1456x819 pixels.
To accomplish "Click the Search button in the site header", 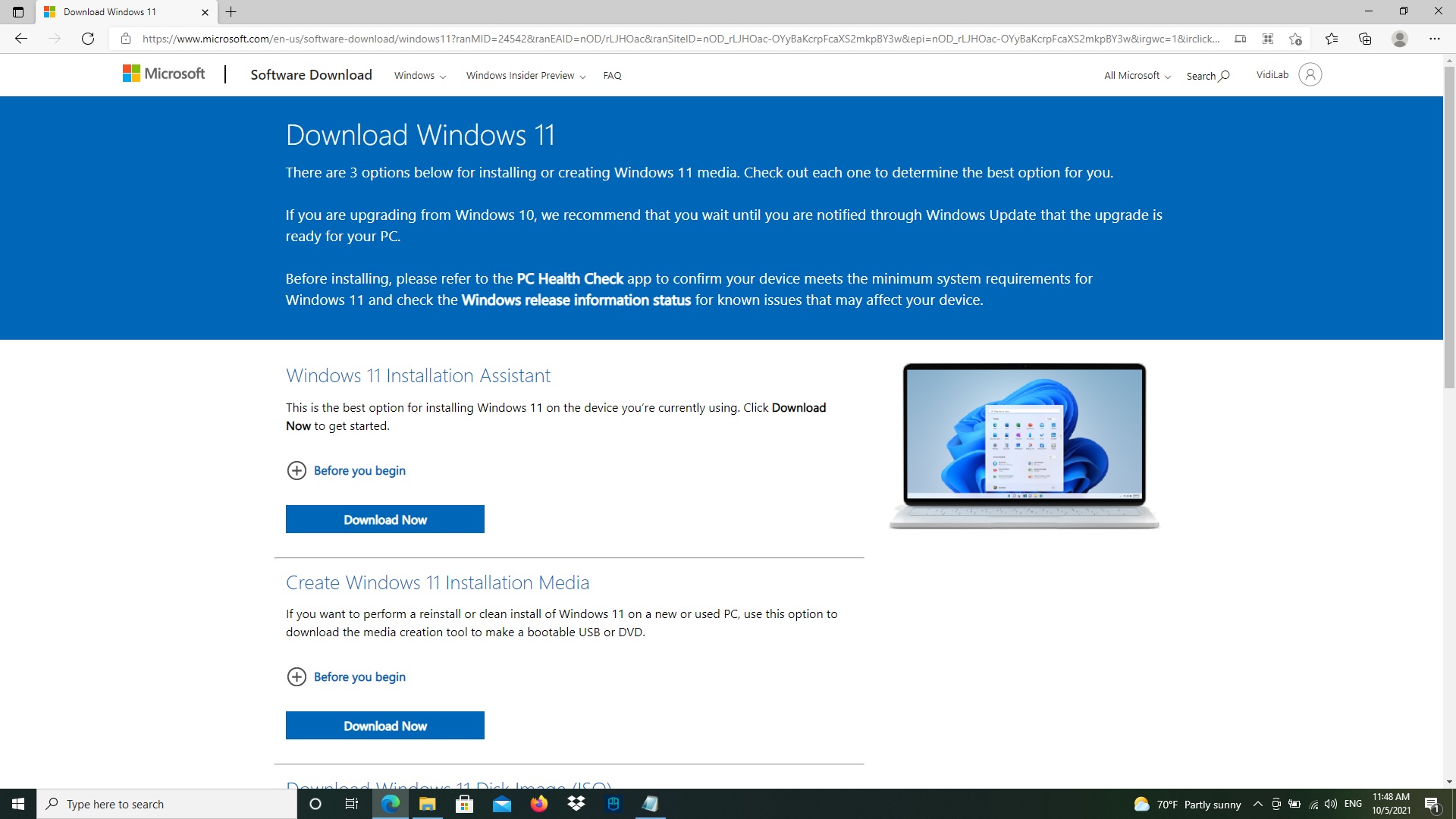I will [1208, 76].
